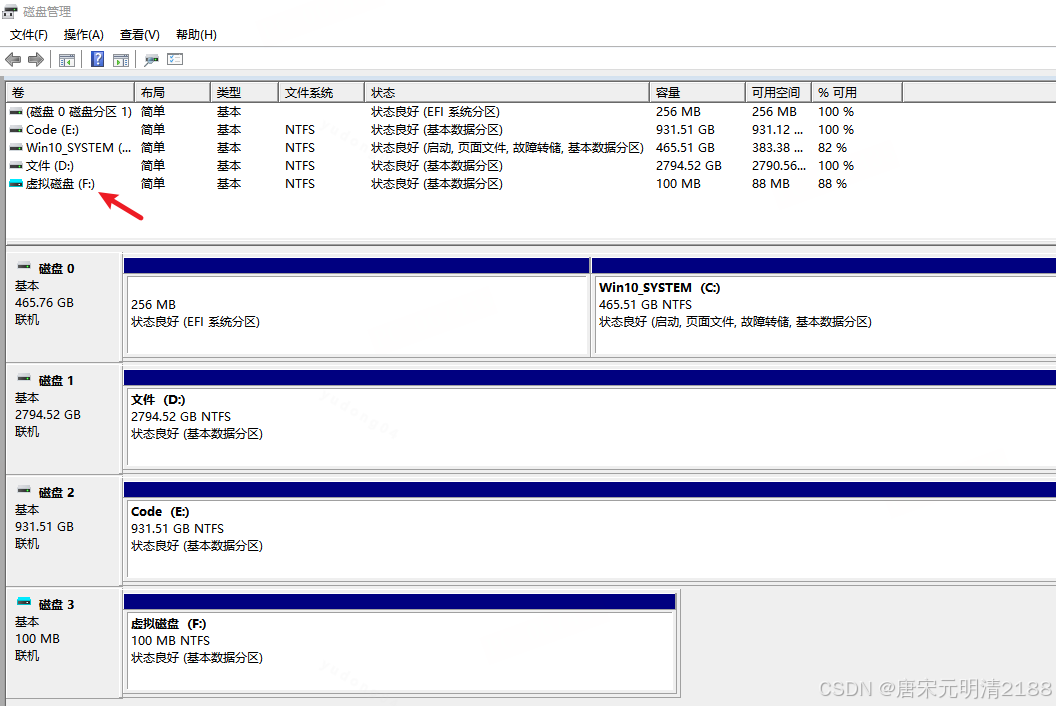
Task: Sort by the 卷 column header
Action: (71, 92)
